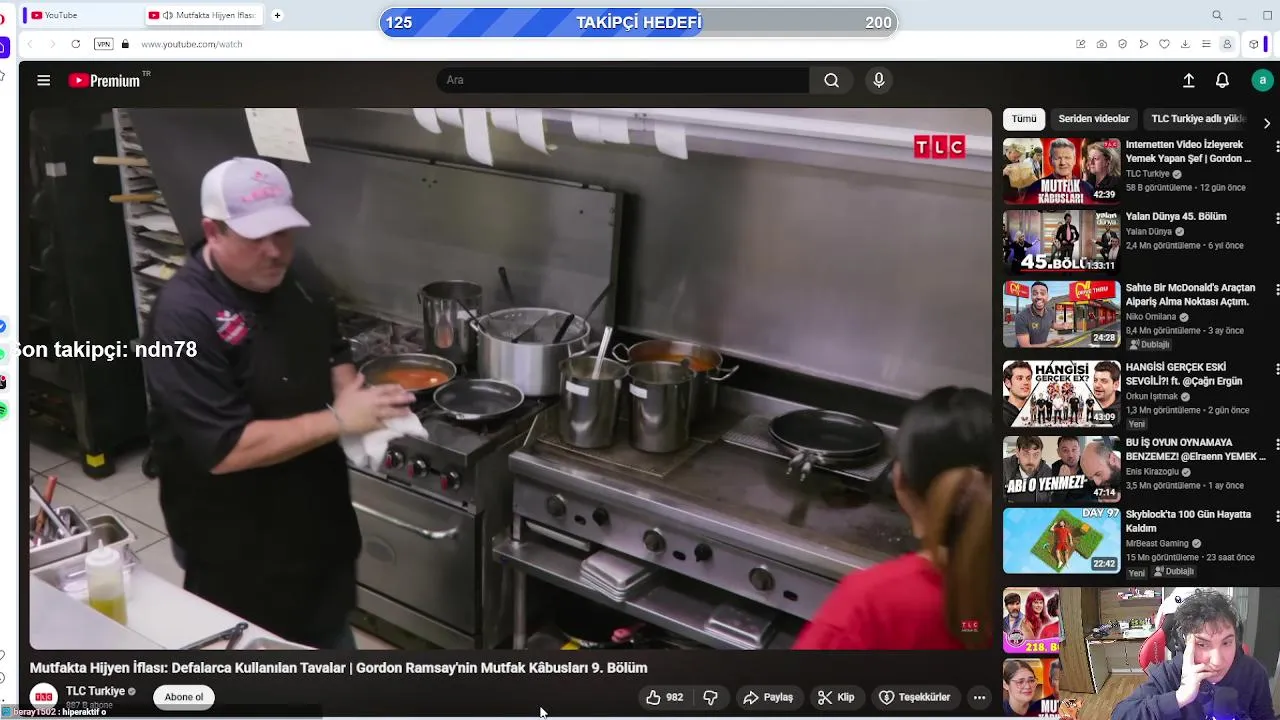Go forward in browser navigation

pos(51,44)
